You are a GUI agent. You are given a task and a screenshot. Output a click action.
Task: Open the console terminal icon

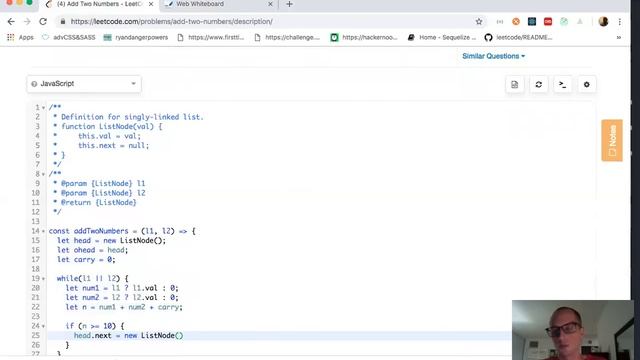click(562, 84)
